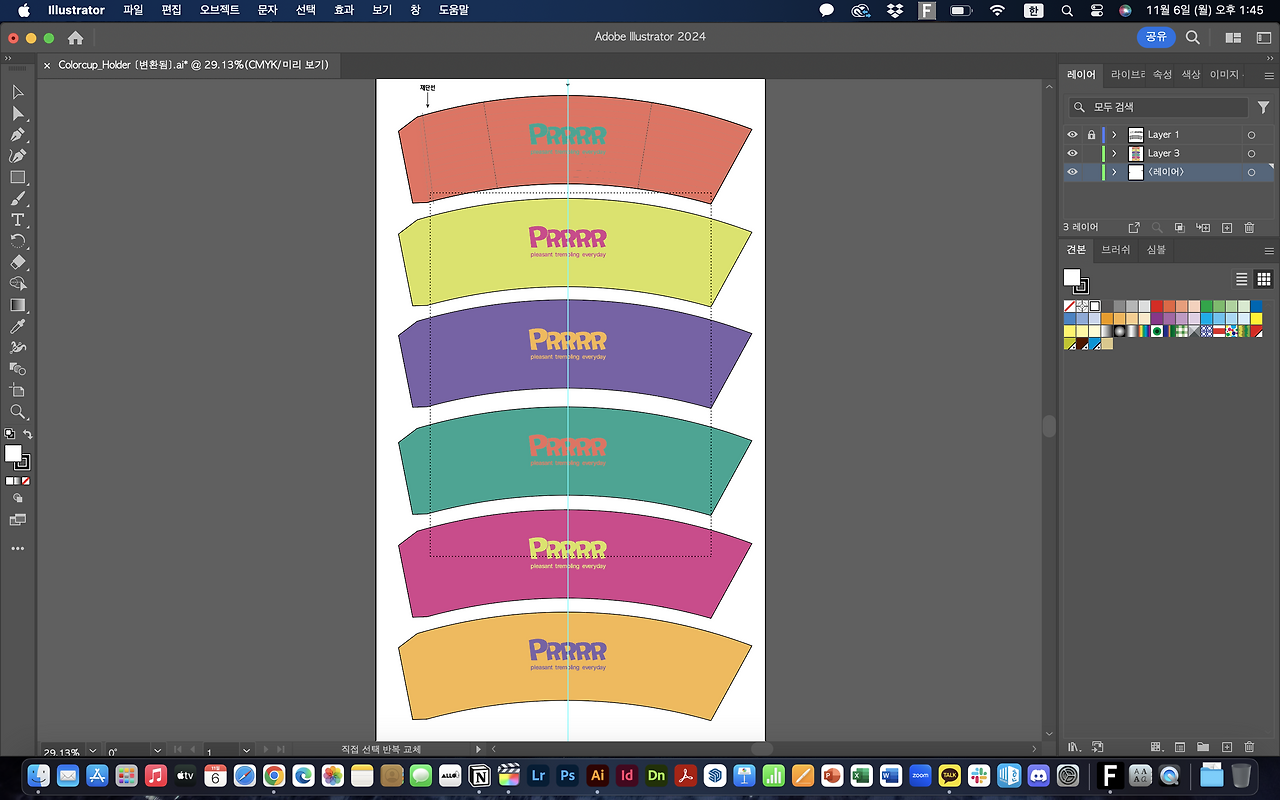Image resolution: width=1280 pixels, height=800 pixels.
Task: Open the search icon in the application bar
Action: pos(1193,37)
